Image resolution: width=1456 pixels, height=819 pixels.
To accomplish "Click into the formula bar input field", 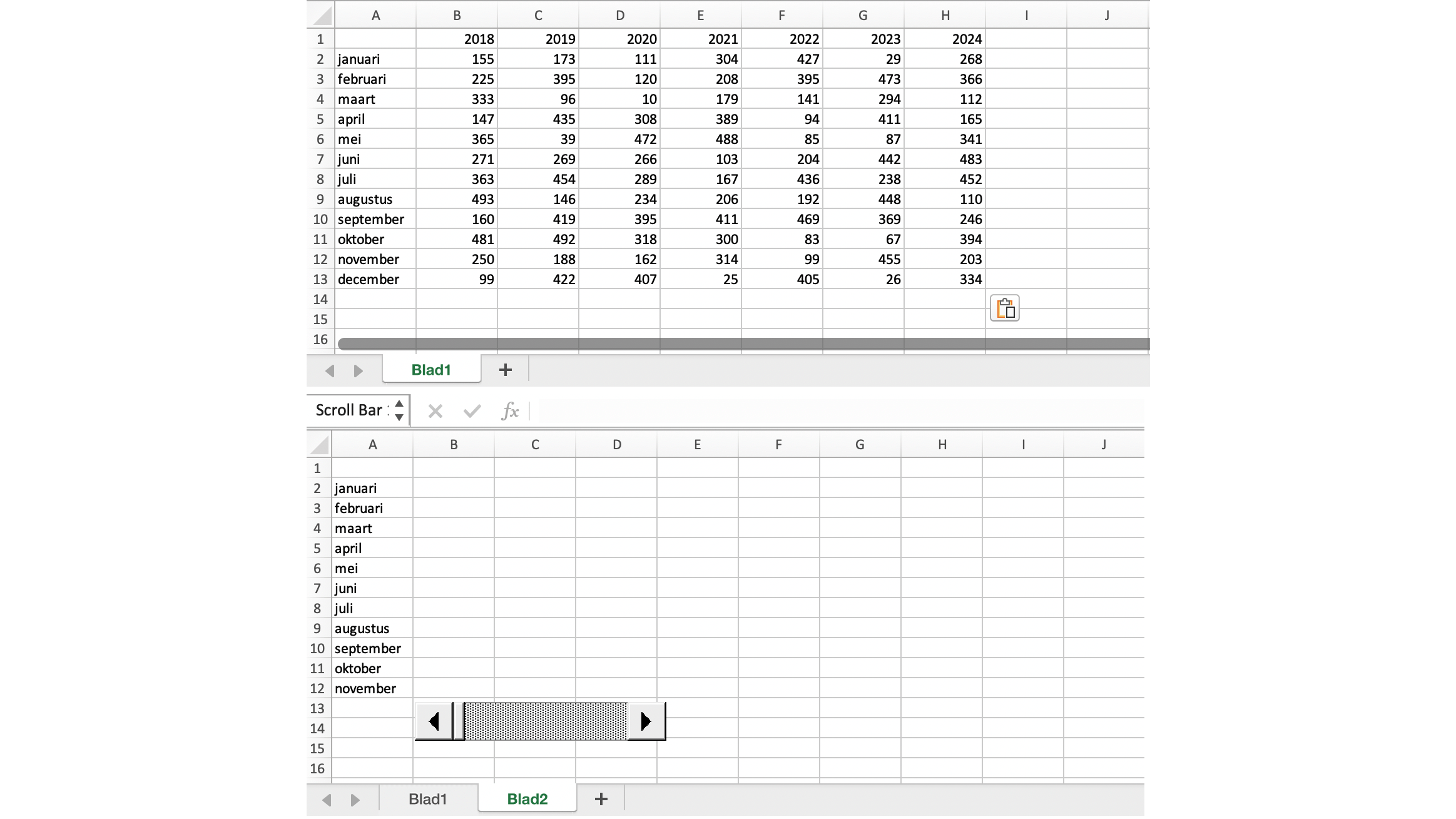I will pyautogui.click(x=838, y=411).
